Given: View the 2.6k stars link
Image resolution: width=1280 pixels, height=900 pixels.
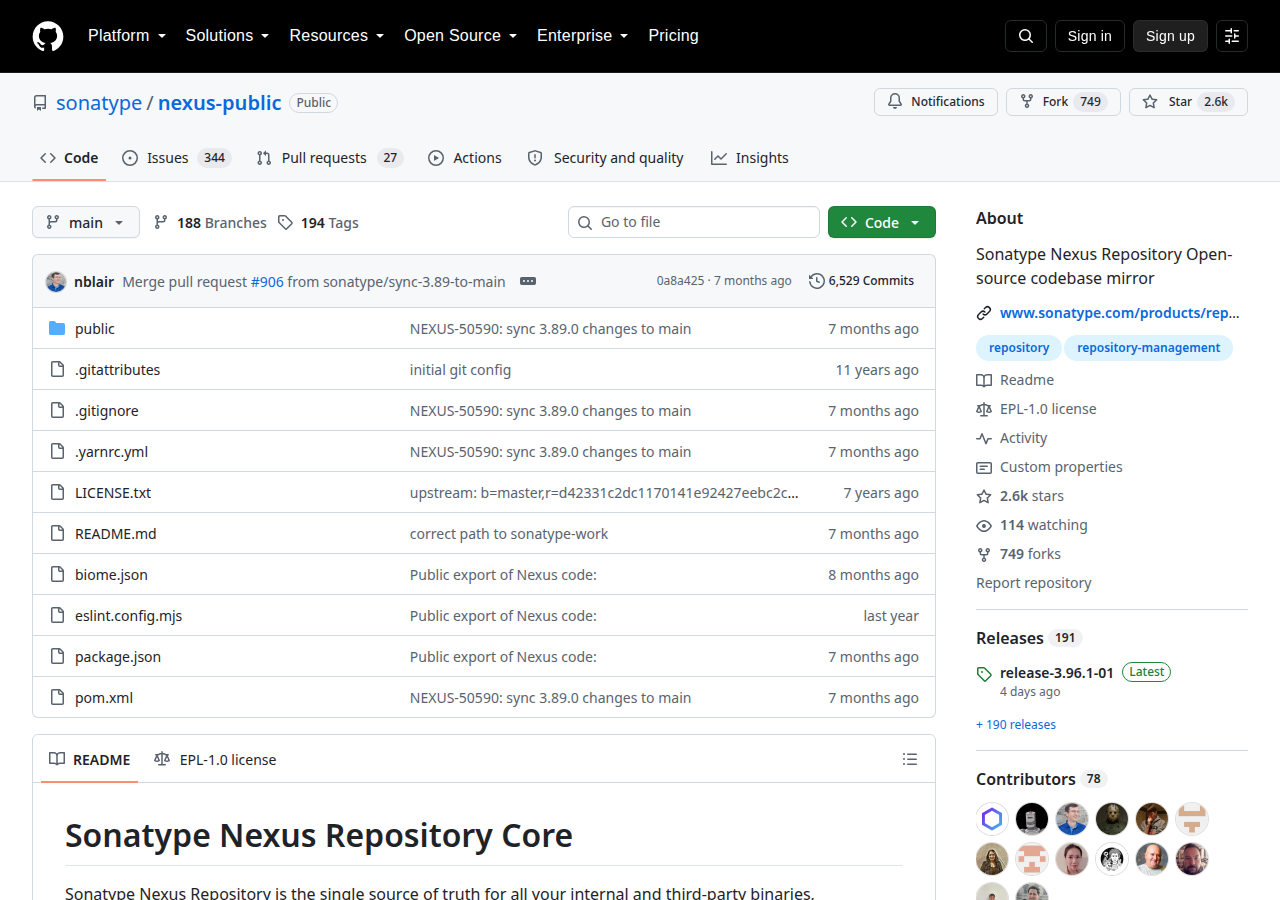Looking at the screenshot, I should (x=1020, y=496).
